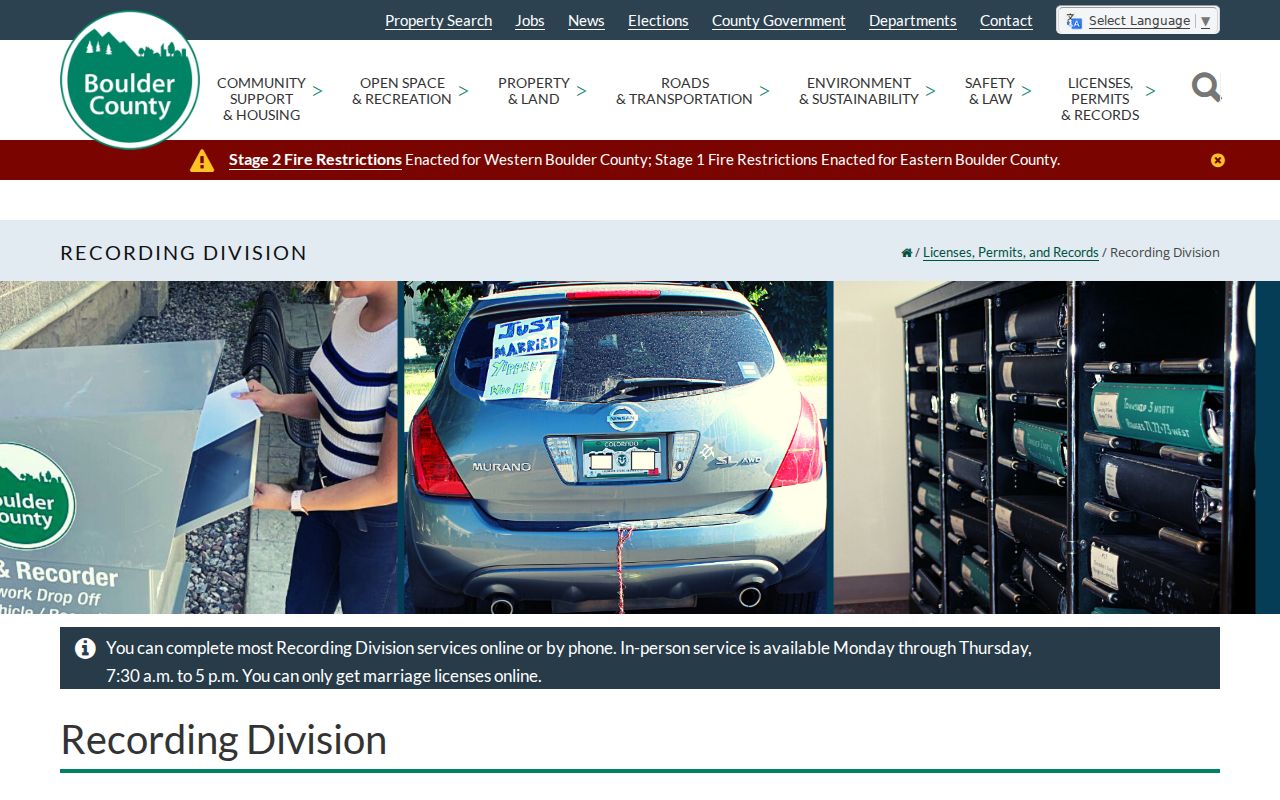Viewport: 1280px width, 800px height.
Task: Click the fire alert warning triangle icon
Action: tap(202, 160)
